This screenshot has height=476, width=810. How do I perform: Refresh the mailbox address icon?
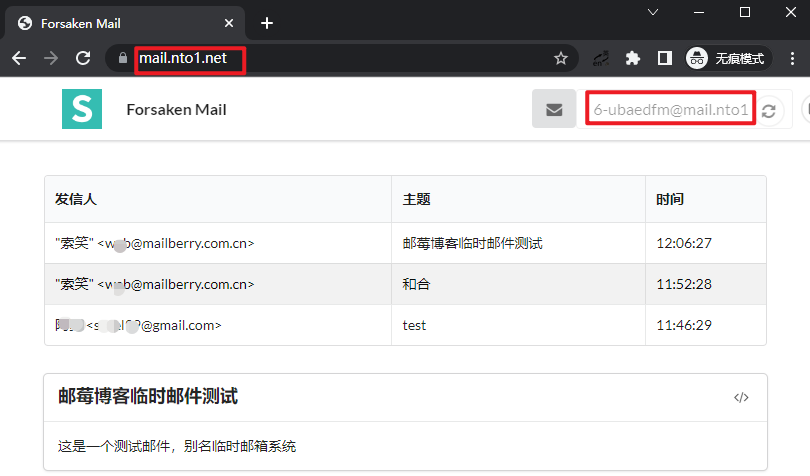[x=769, y=111]
